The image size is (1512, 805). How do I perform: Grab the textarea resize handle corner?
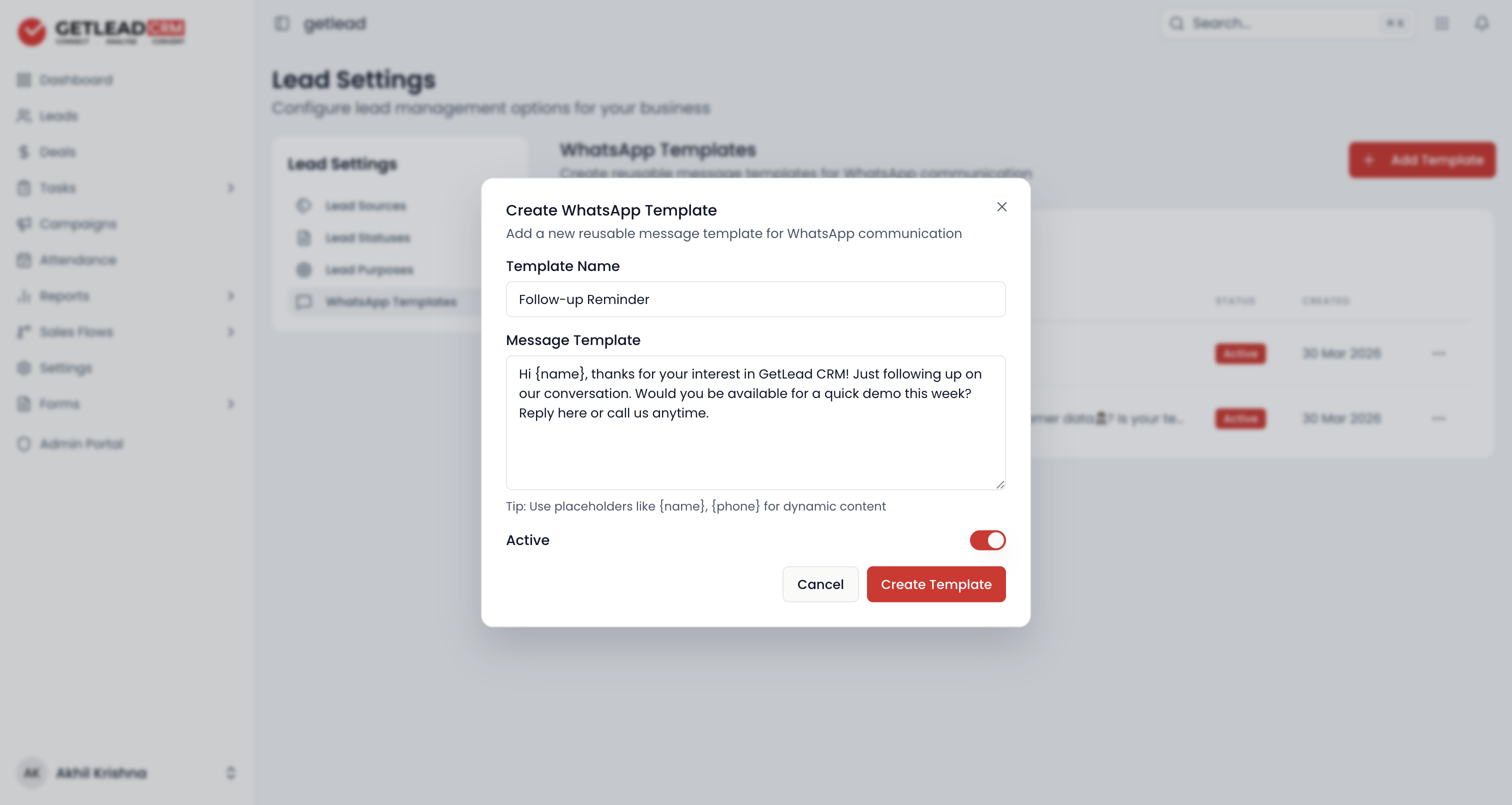point(1000,484)
